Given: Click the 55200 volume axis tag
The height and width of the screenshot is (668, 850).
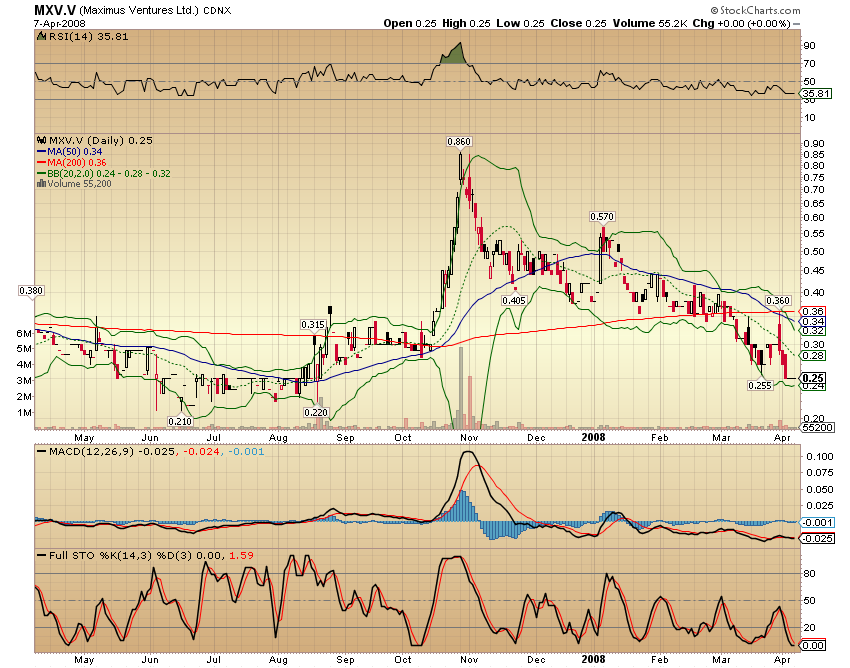Looking at the screenshot, I should [x=817, y=427].
